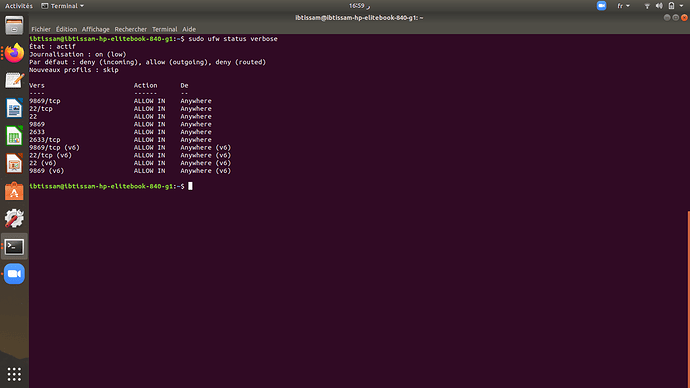
Task: Click the terminal vertical scrollbar
Action: tap(688, 299)
